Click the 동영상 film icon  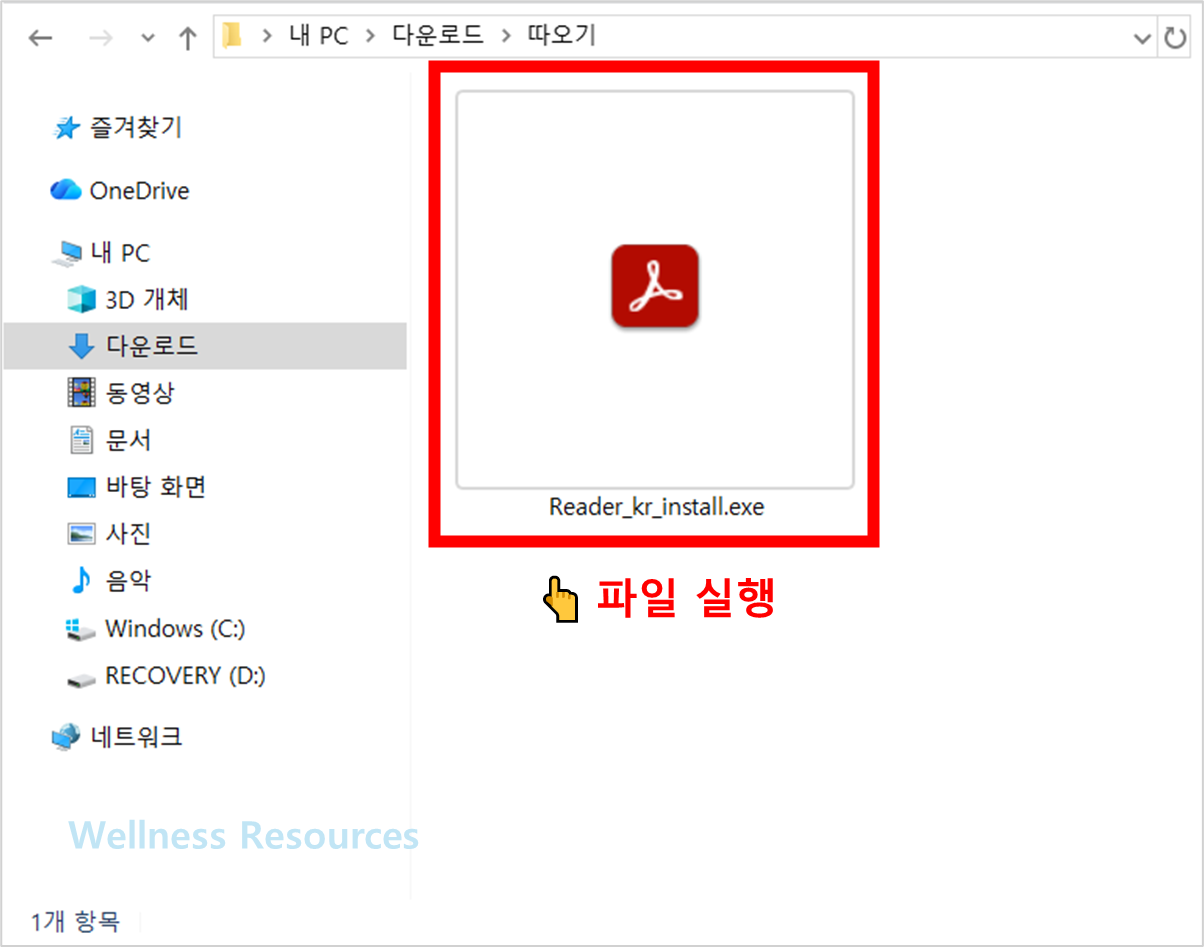click(x=81, y=393)
